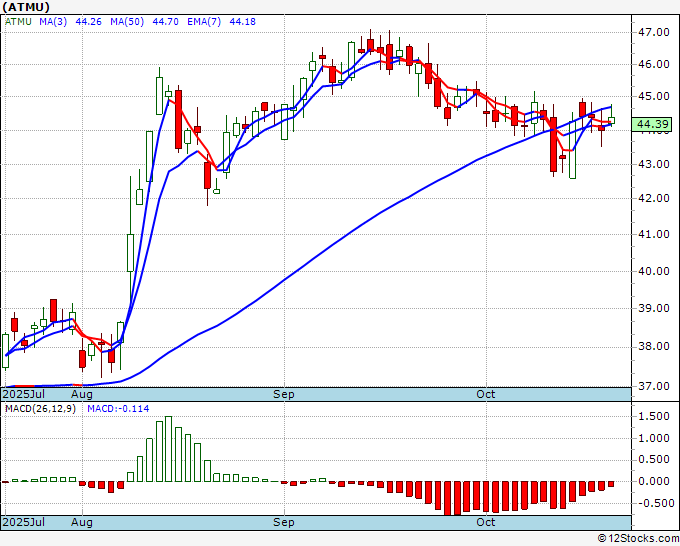680x546 pixels.
Task: Select the ATMU legend label
Action: tap(18, 22)
